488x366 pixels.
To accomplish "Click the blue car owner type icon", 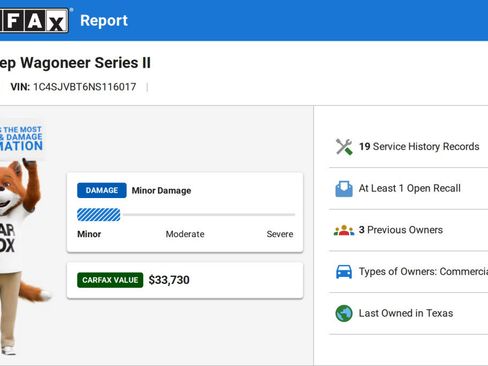I will (344, 272).
